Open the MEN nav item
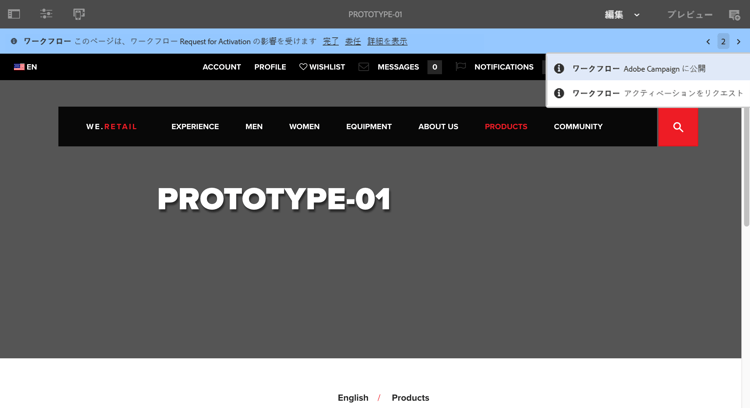 pos(254,127)
